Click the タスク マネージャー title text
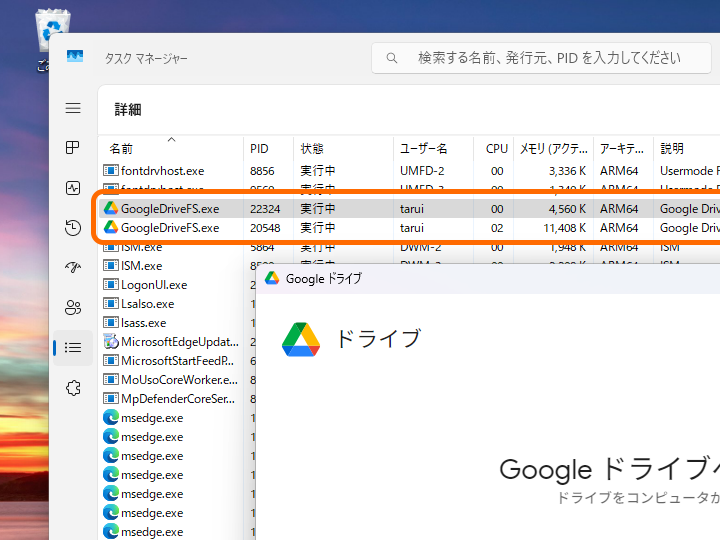 146,58
